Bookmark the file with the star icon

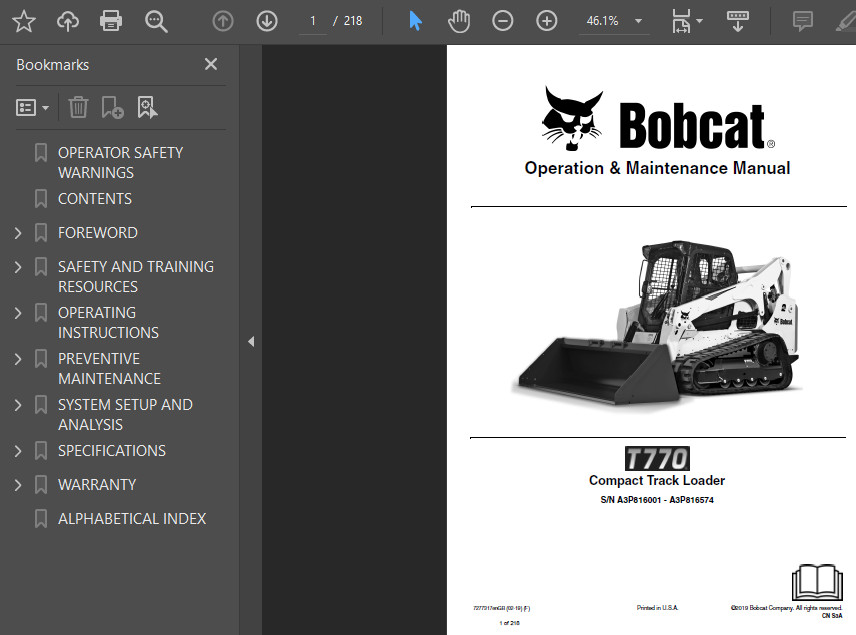point(23,21)
